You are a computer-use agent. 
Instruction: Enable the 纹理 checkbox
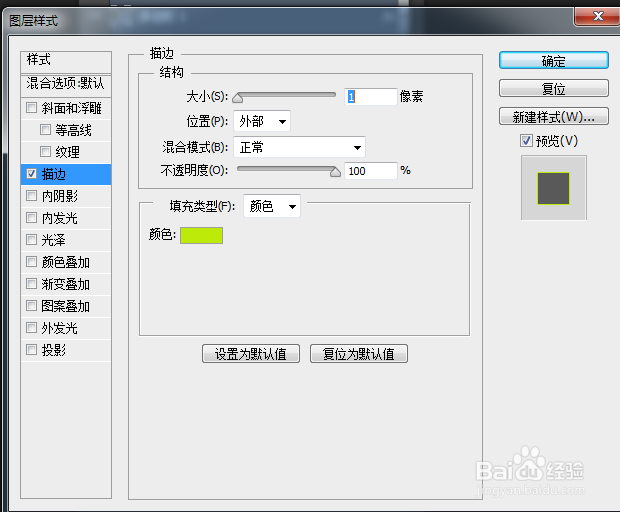click(x=45, y=151)
